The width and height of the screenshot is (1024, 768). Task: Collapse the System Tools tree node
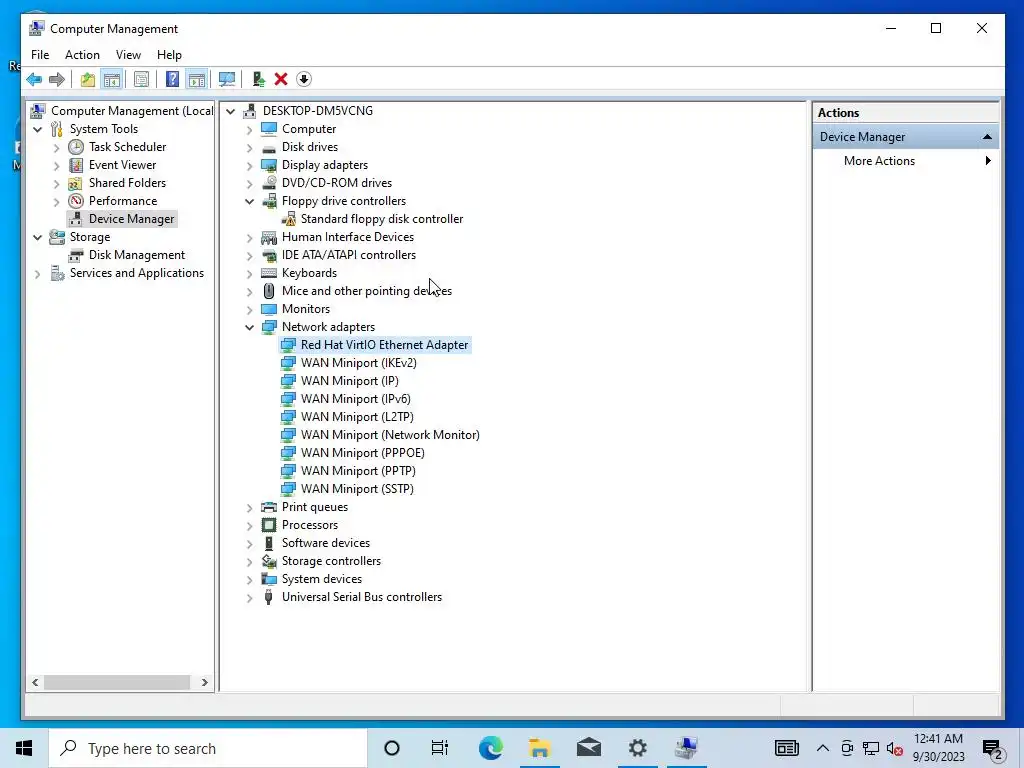point(38,129)
